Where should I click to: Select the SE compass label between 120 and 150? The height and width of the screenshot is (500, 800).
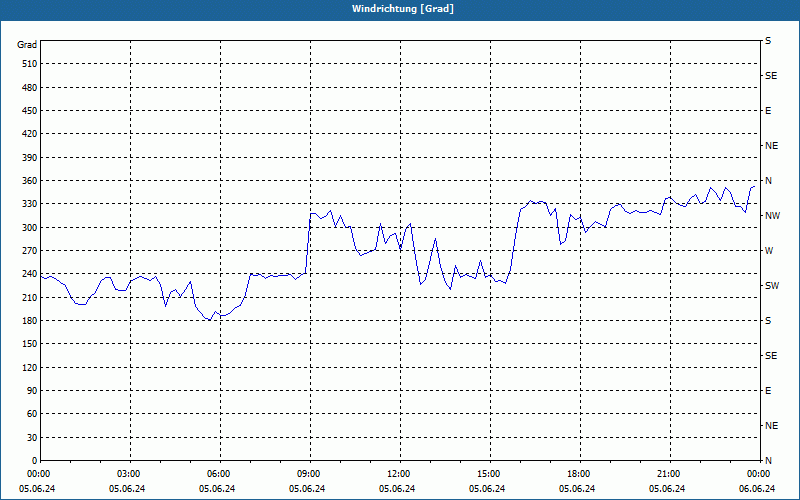tap(771, 356)
